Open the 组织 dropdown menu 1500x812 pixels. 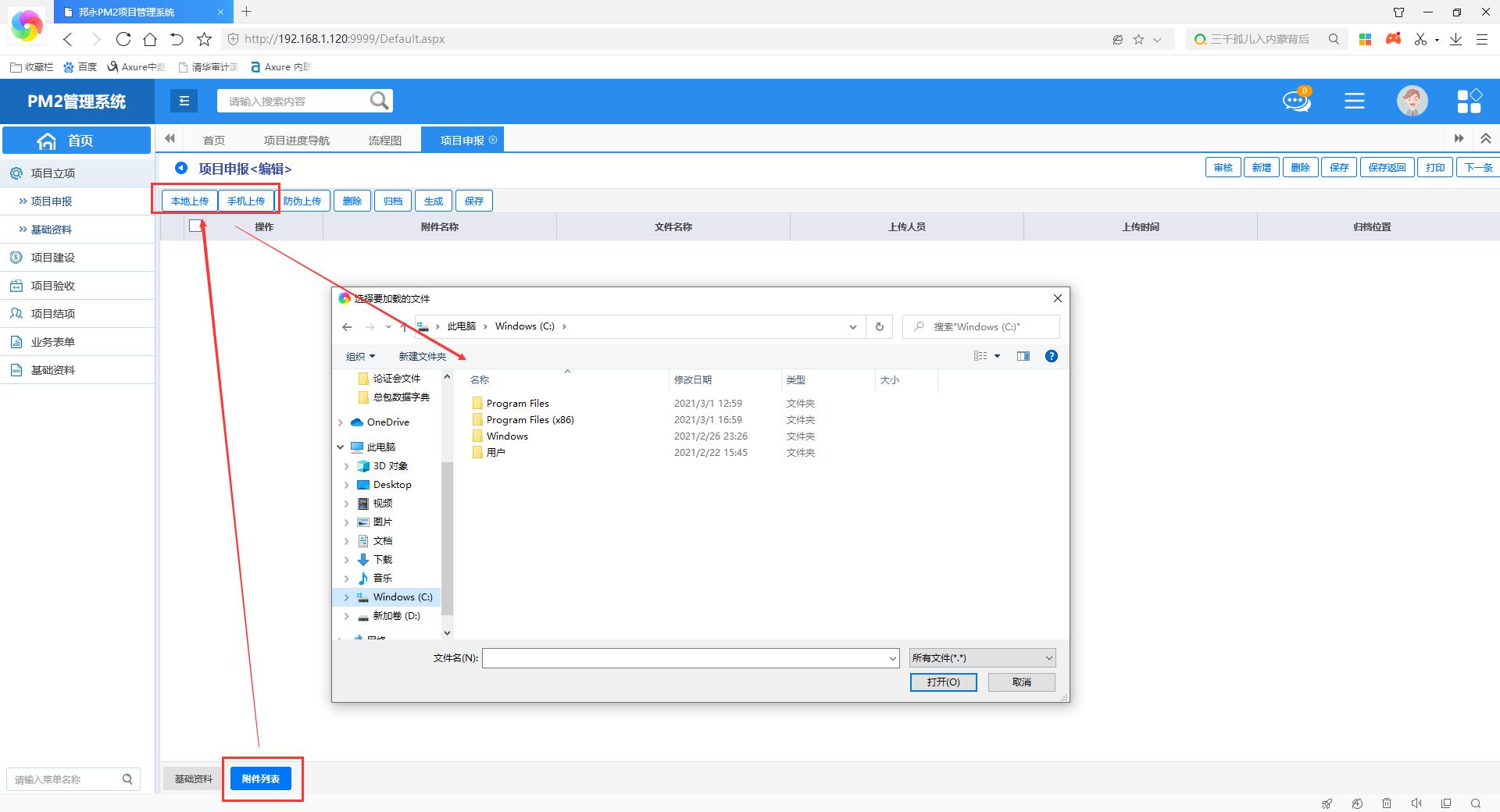click(x=360, y=356)
